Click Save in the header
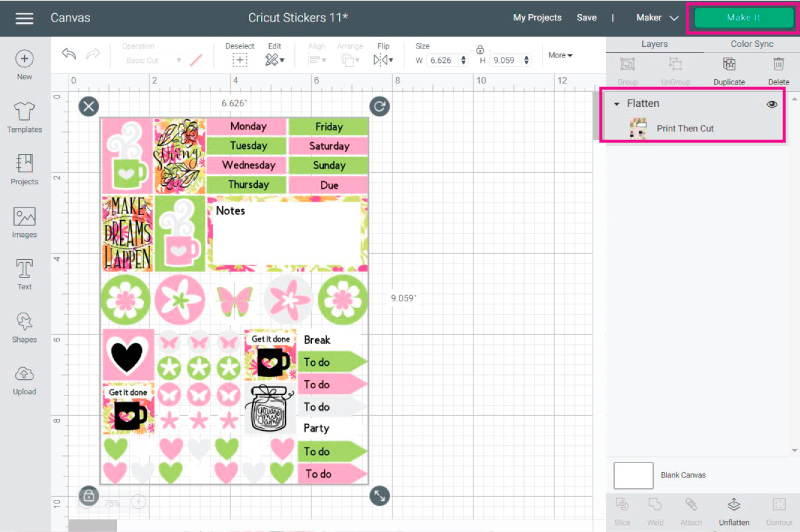 (586, 18)
